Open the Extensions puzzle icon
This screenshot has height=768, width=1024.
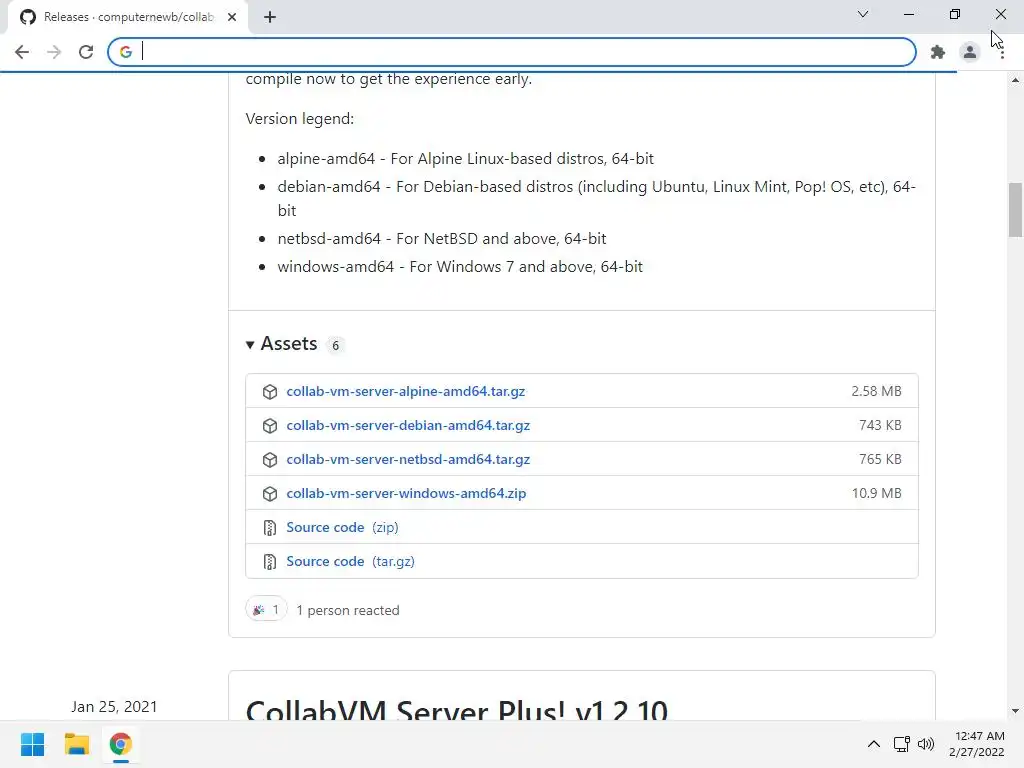(x=938, y=52)
